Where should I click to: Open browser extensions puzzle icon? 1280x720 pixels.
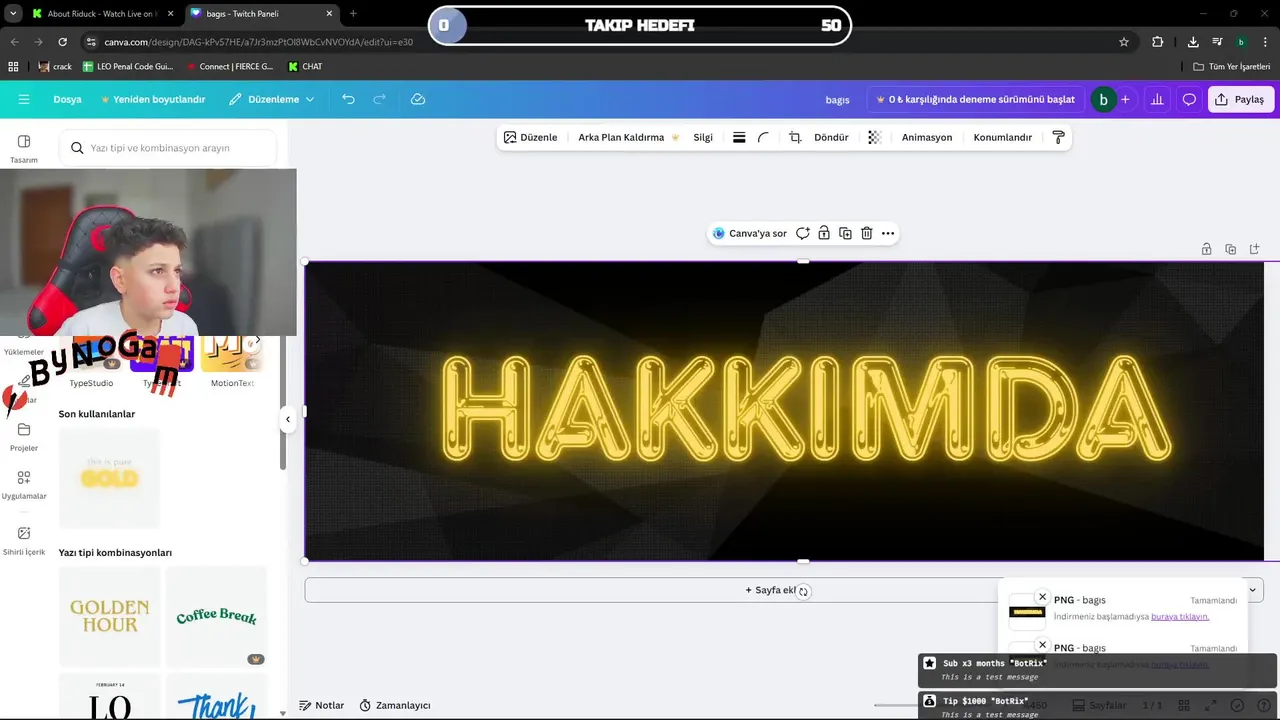pyautogui.click(x=1157, y=42)
